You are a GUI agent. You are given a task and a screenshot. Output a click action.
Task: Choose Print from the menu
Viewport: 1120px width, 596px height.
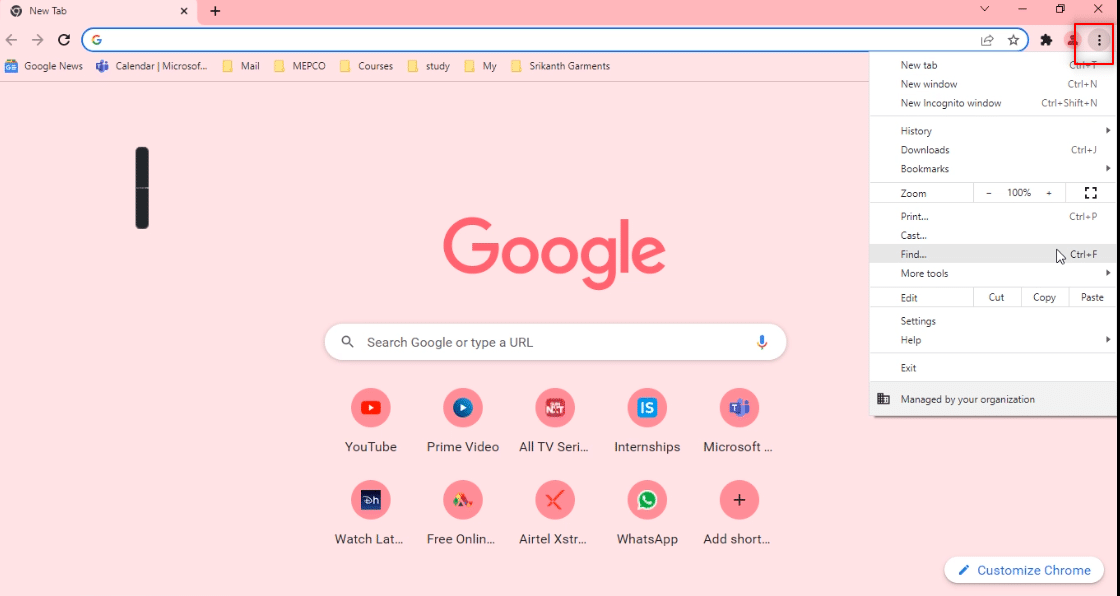point(993,217)
